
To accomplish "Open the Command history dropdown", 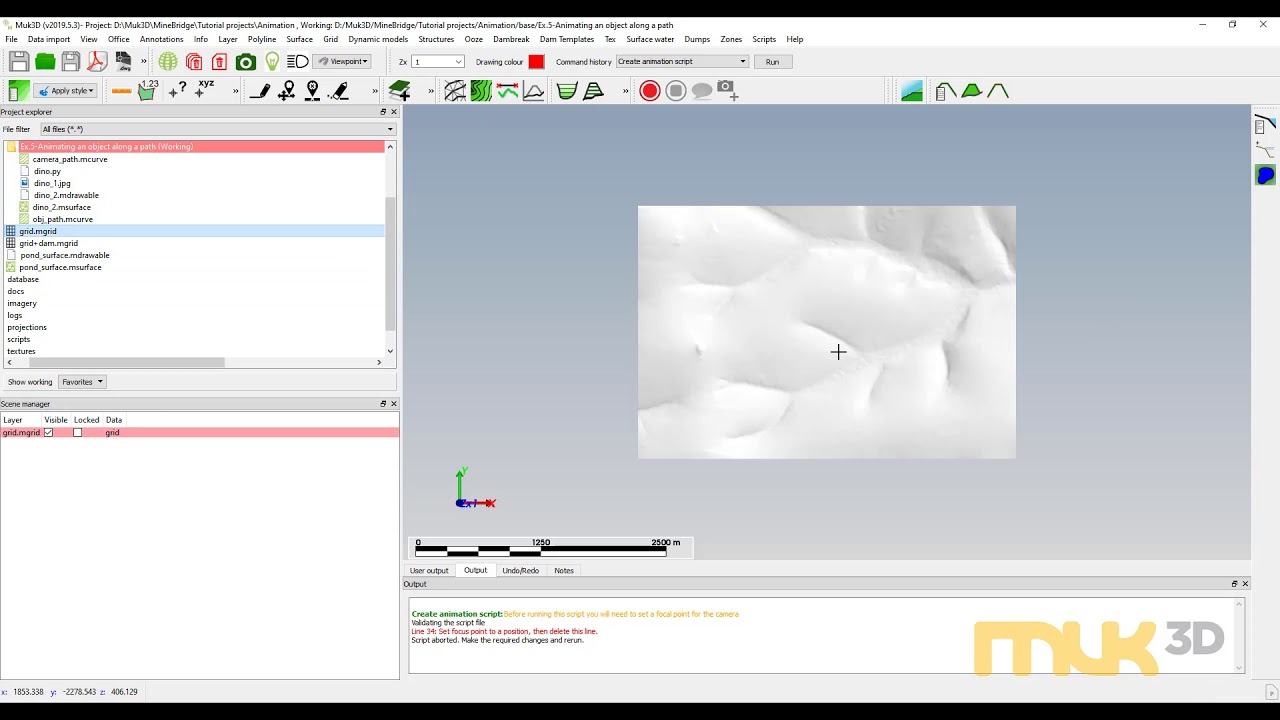I will click(682, 62).
